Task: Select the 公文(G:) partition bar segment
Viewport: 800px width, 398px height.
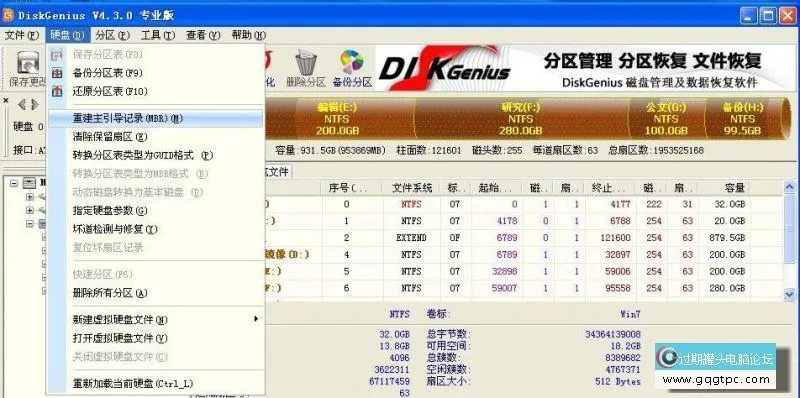Action: [666, 119]
